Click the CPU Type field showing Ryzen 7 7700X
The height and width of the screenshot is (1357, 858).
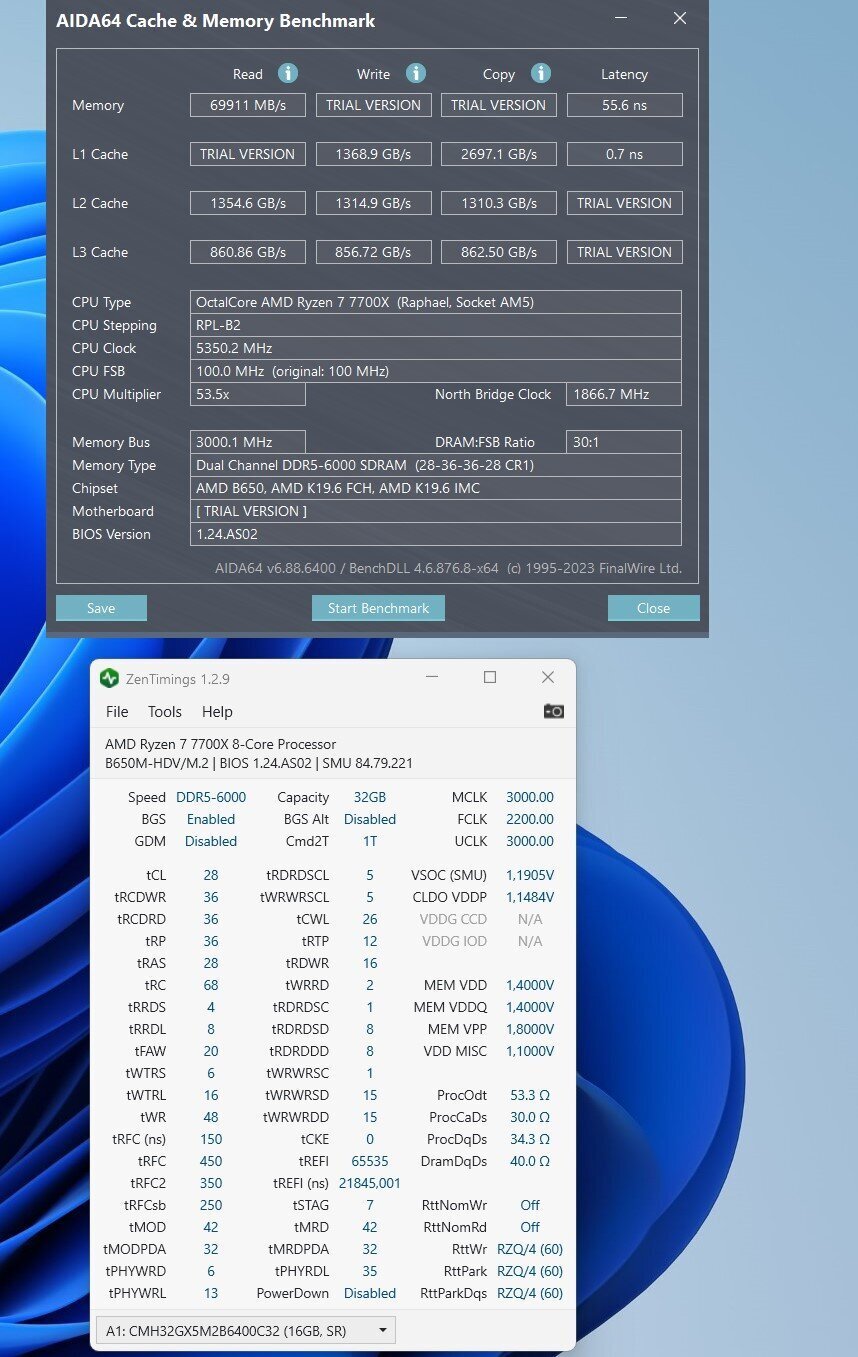click(435, 302)
